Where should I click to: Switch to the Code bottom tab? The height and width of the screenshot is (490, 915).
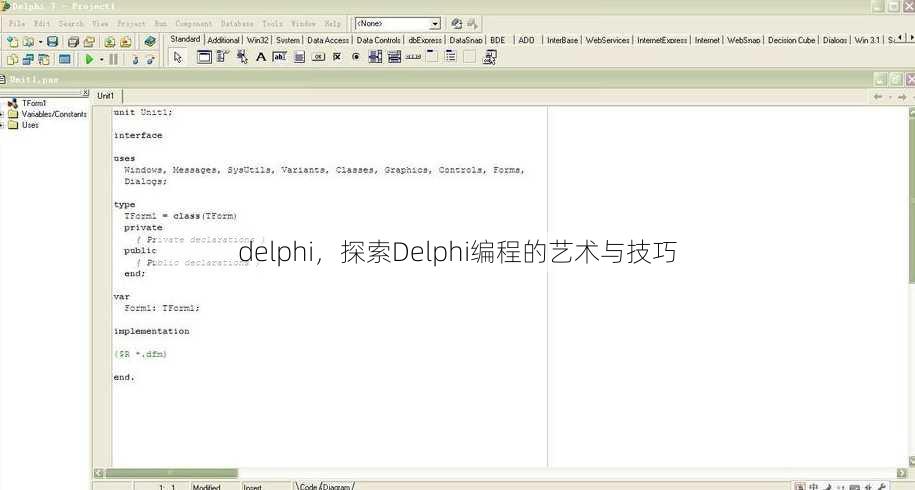point(308,486)
